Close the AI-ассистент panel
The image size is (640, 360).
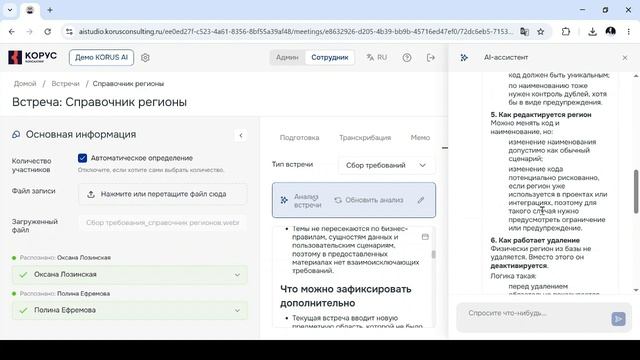coord(624,58)
